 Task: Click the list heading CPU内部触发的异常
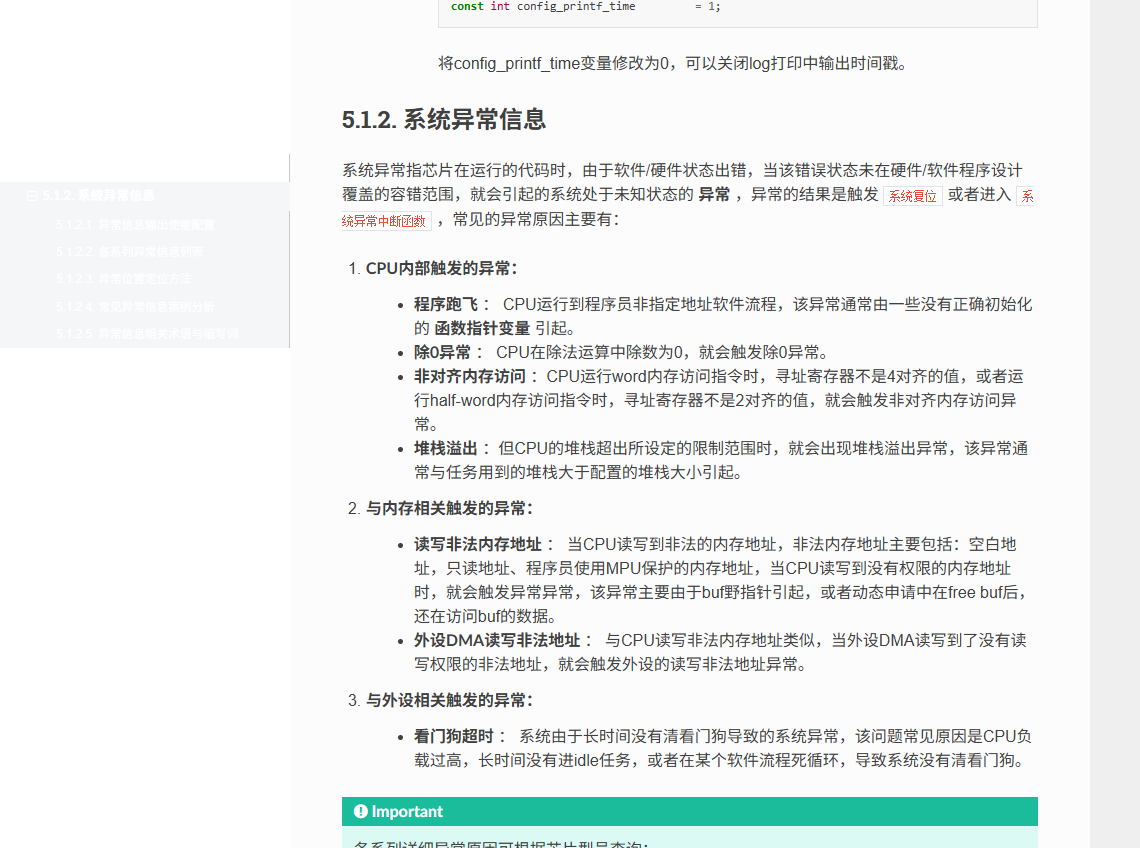click(x=441, y=268)
